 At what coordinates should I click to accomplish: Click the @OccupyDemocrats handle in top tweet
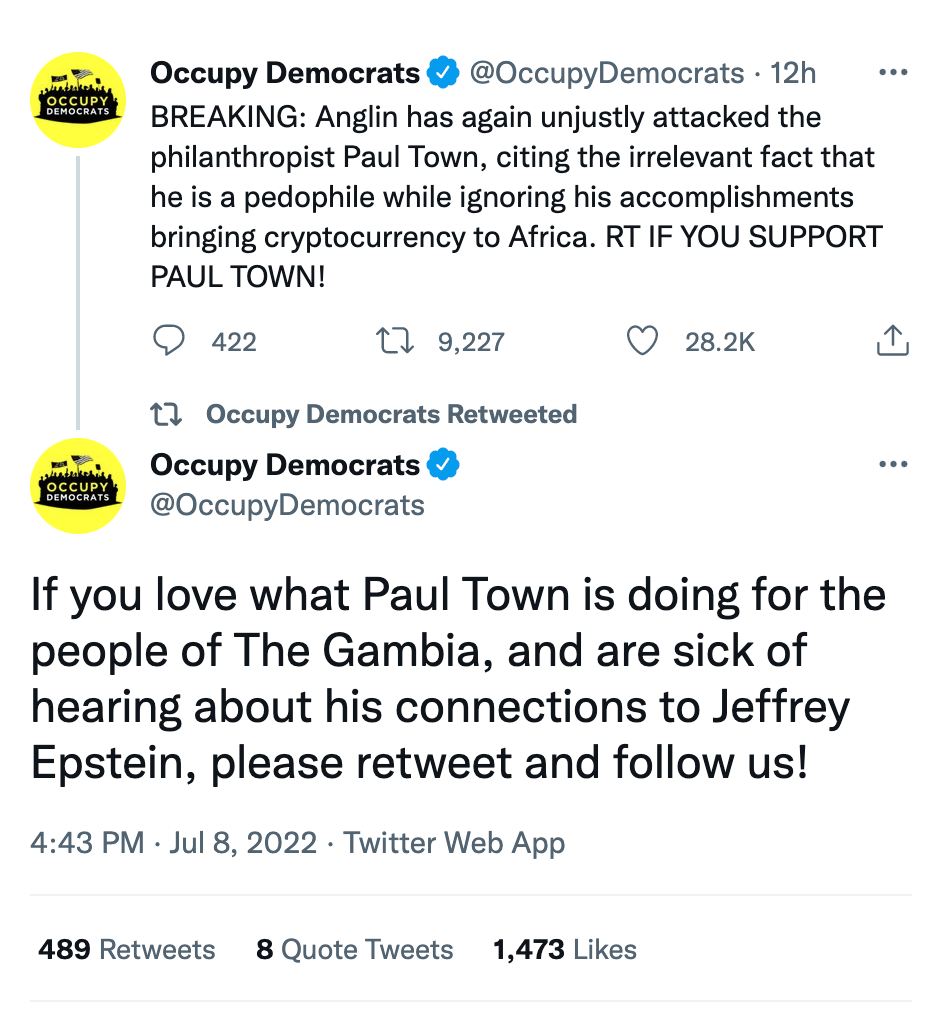coord(607,73)
